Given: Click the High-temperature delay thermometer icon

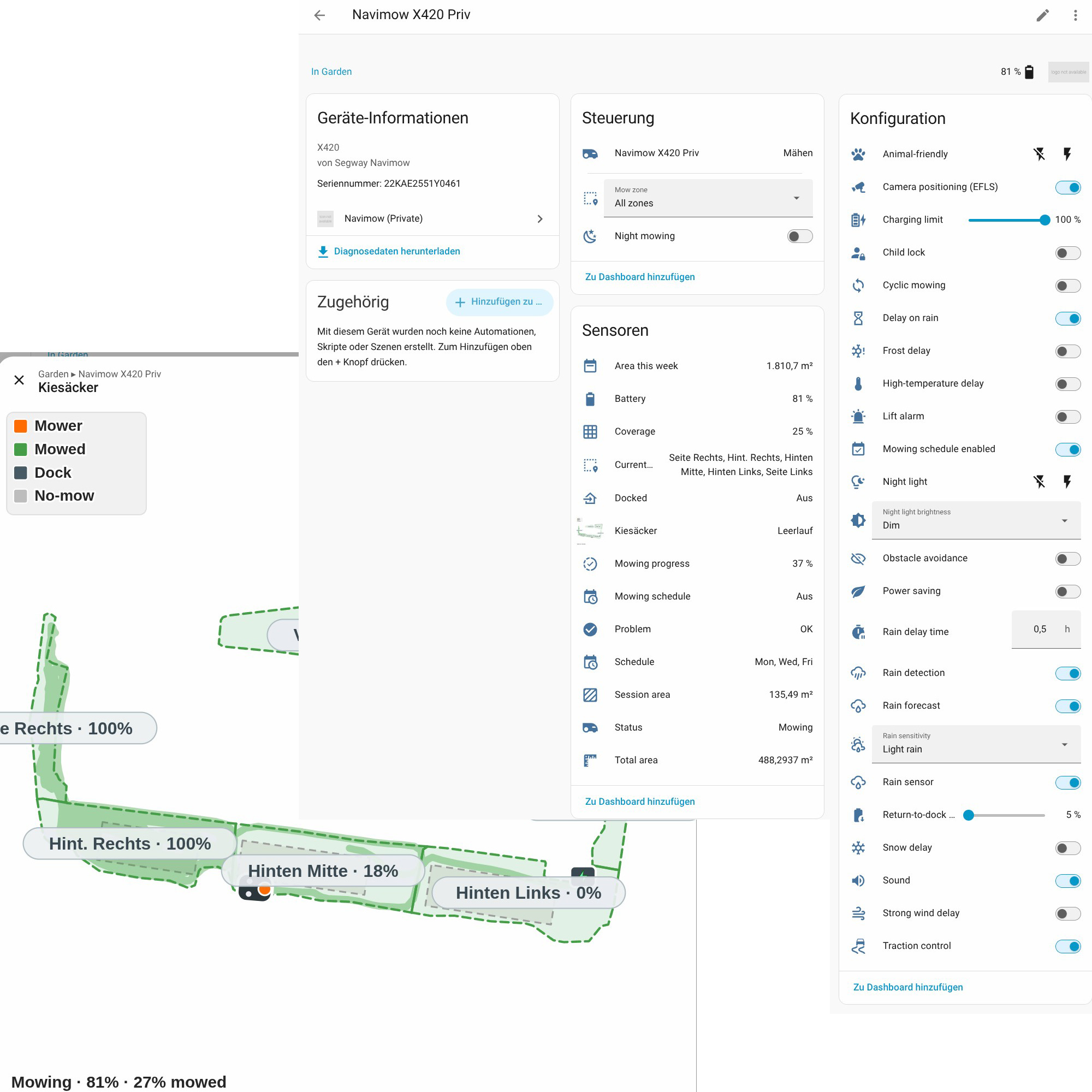Looking at the screenshot, I should [x=858, y=383].
